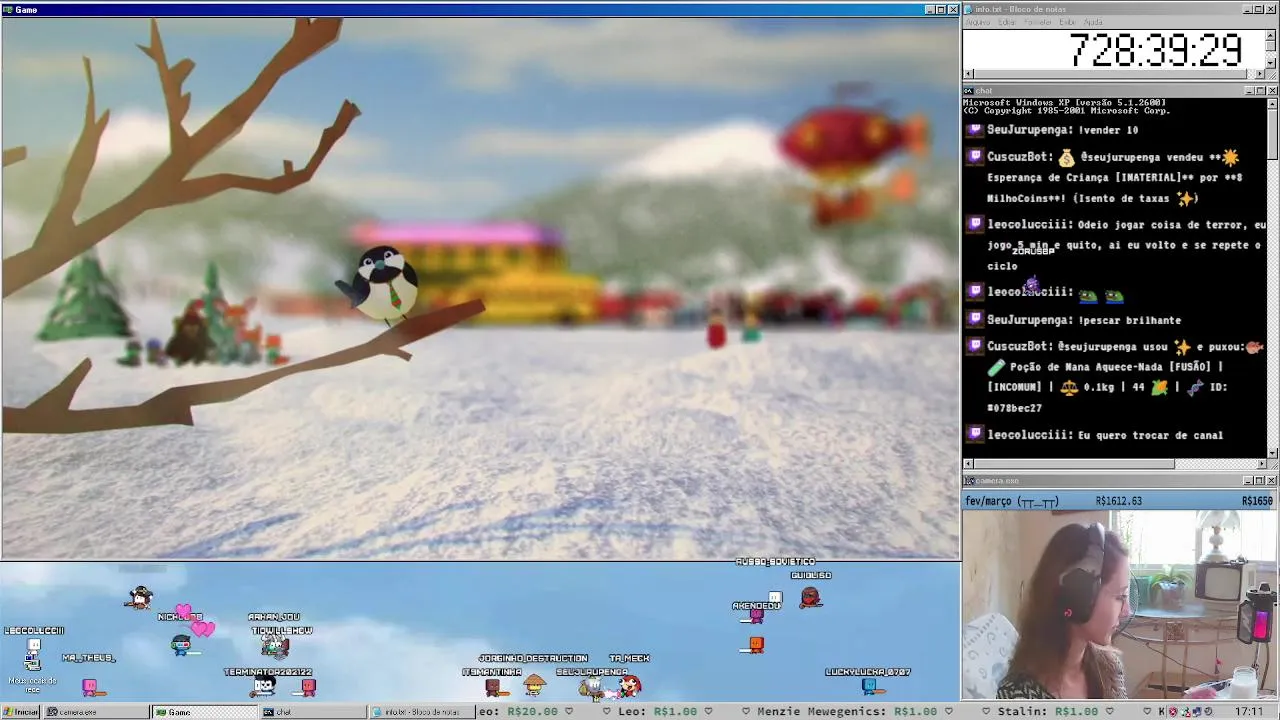Click the system tray clock 17:11
1280x720 pixels.
point(1249,712)
